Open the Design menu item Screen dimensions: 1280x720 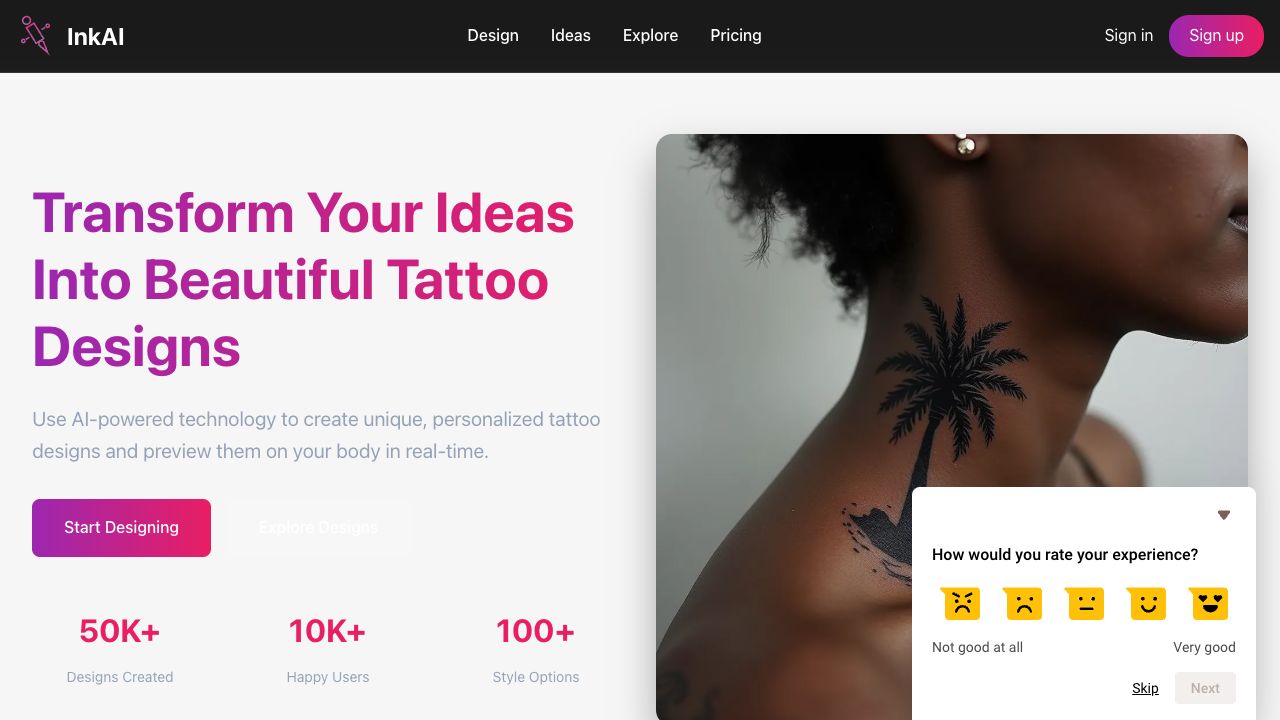click(x=493, y=36)
